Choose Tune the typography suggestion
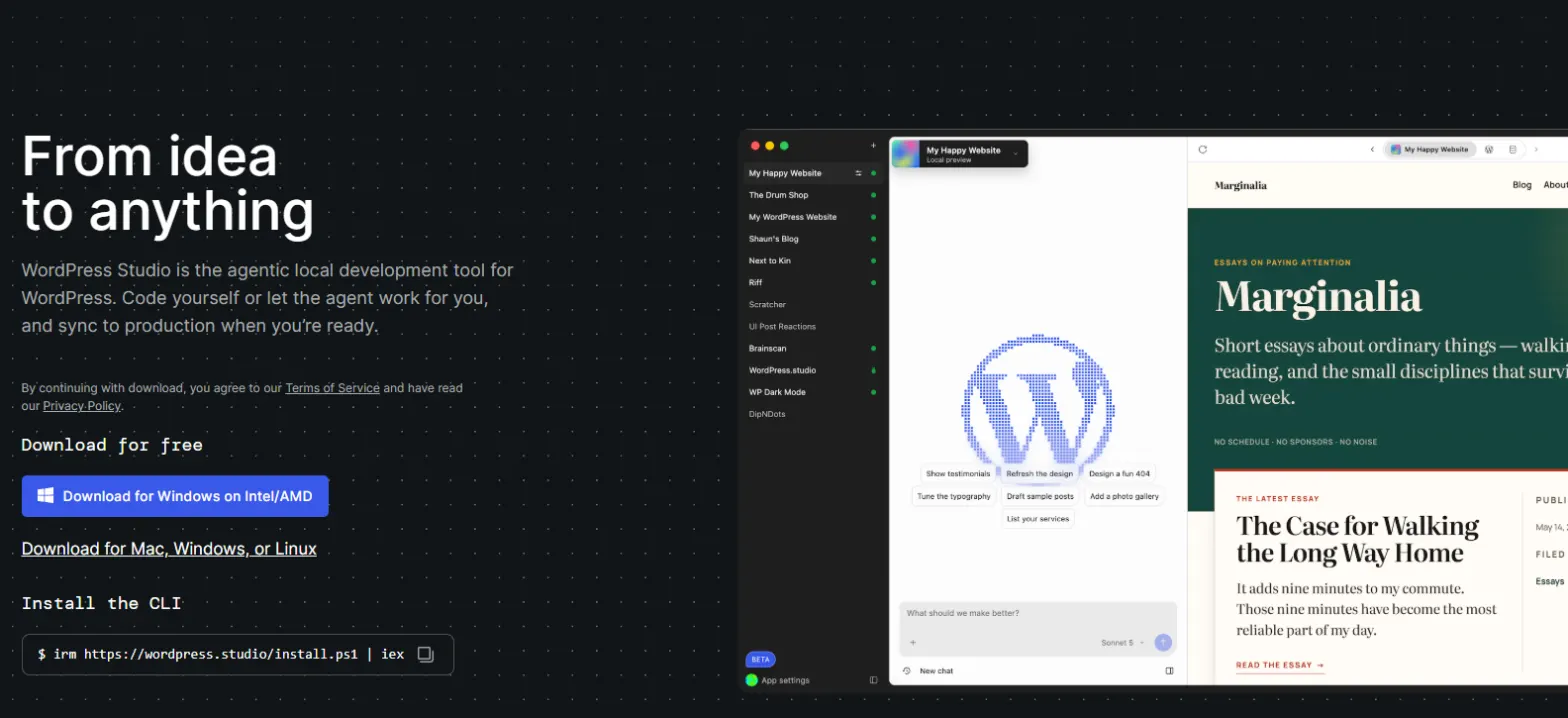This screenshot has width=1568, height=718. (x=953, y=496)
